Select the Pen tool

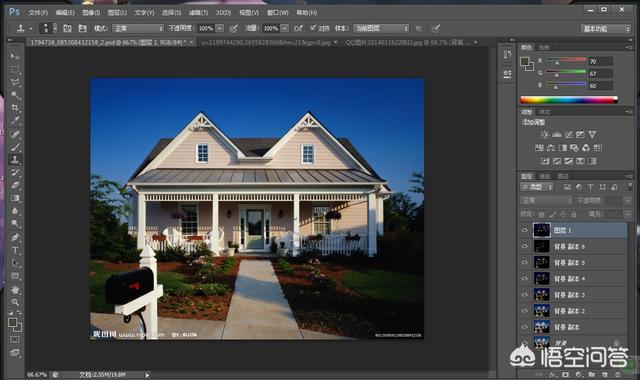(x=15, y=237)
